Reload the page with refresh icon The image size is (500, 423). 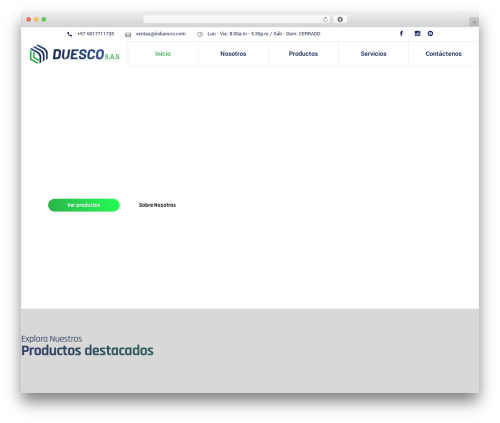point(325,19)
